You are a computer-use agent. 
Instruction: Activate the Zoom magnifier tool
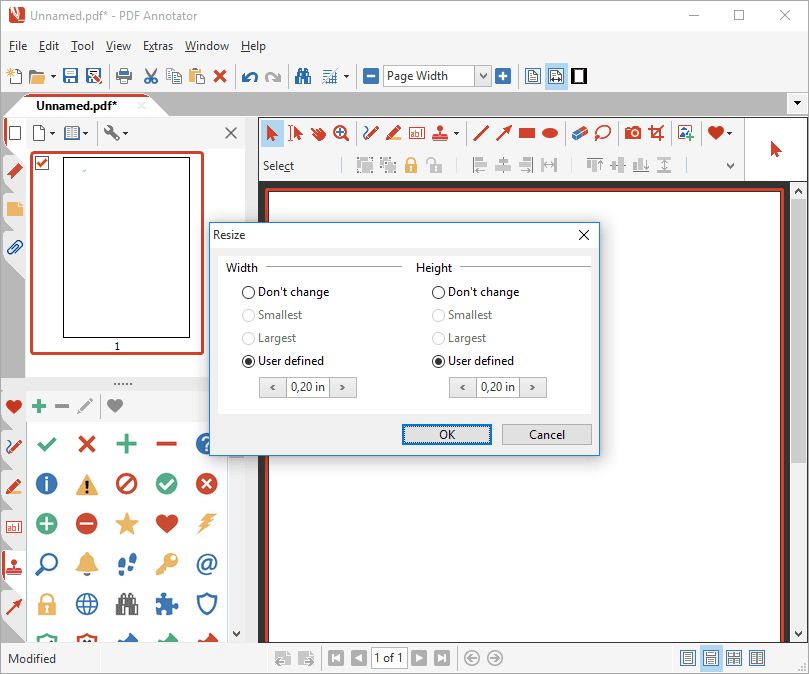341,133
